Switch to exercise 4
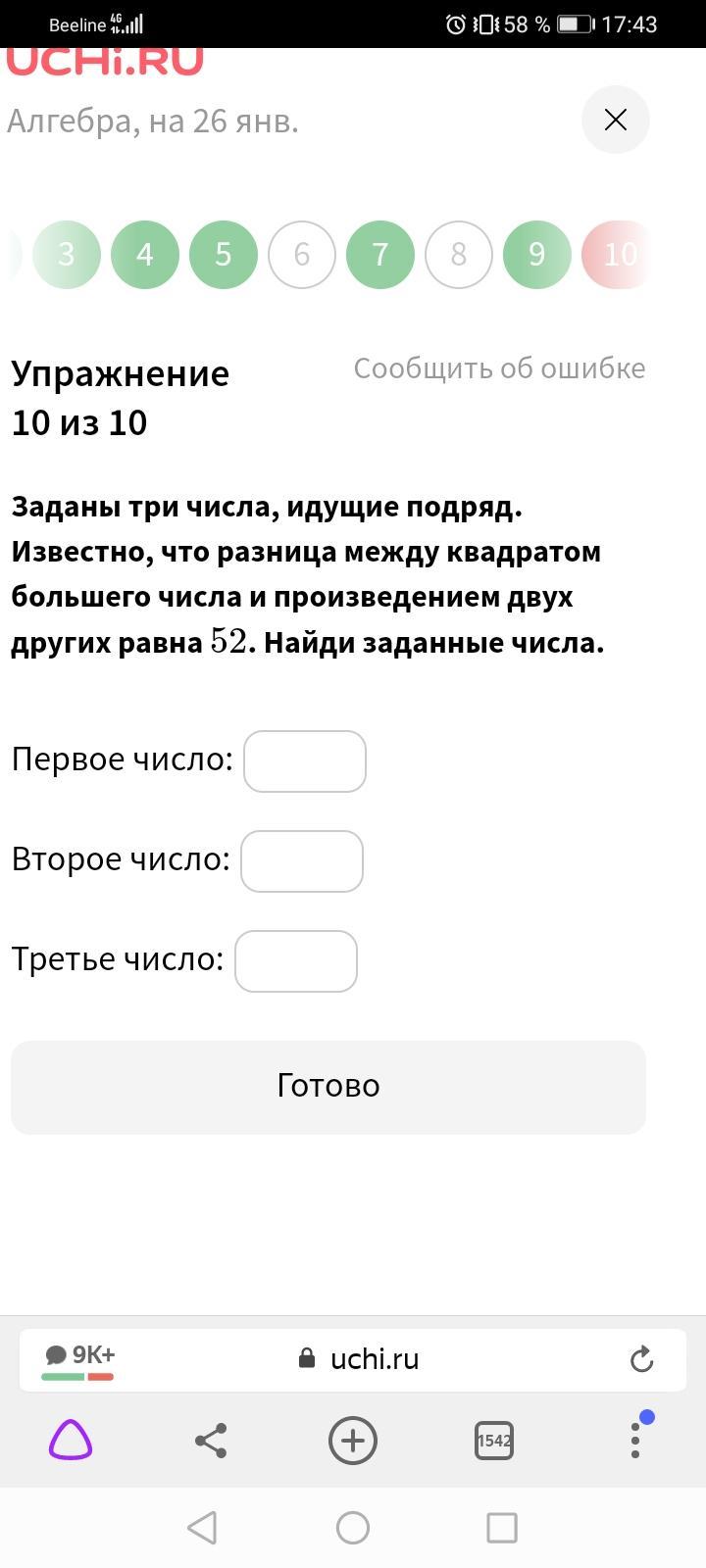Screen dimensions: 706x1568 coord(145,255)
